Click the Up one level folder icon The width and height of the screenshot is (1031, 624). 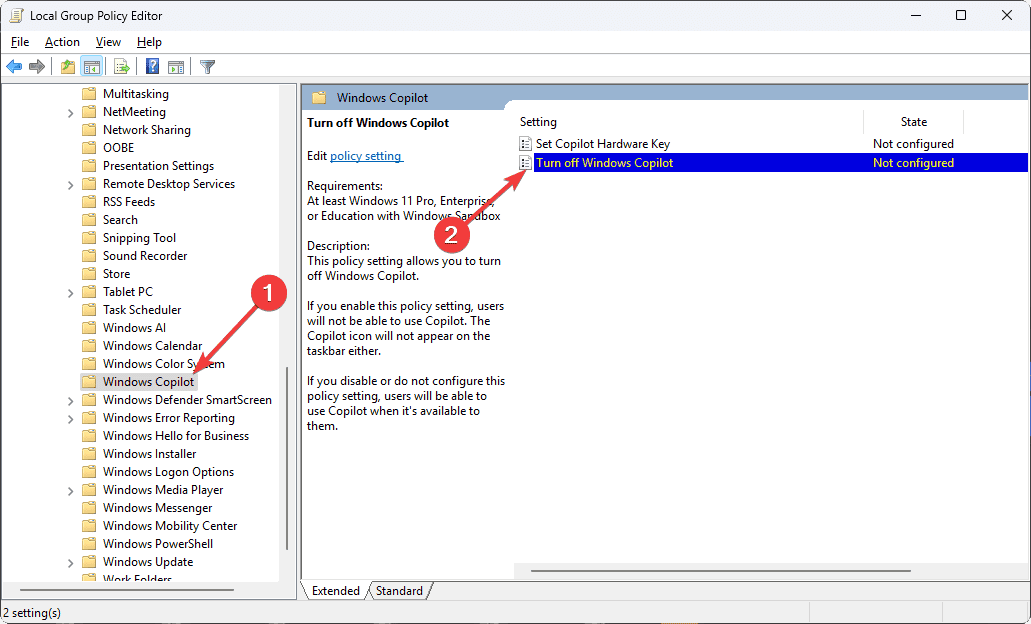tap(67, 66)
